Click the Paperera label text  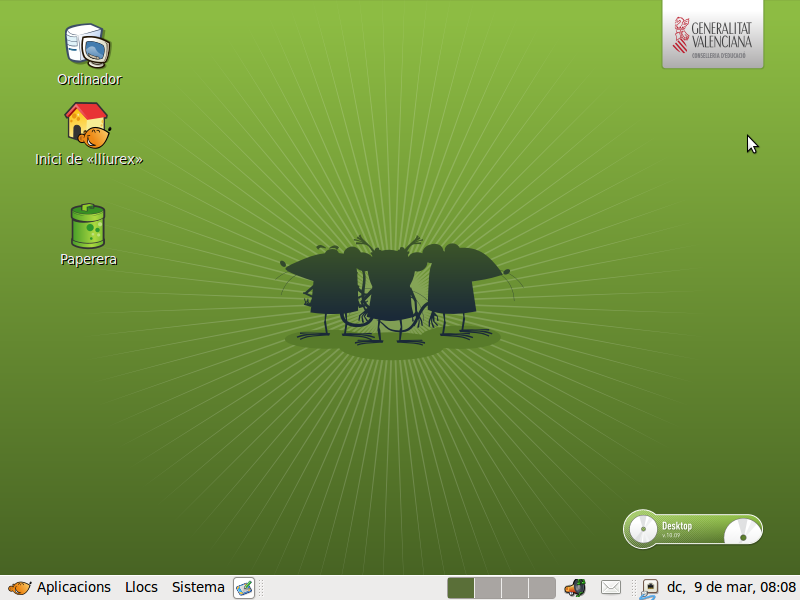(88, 260)
